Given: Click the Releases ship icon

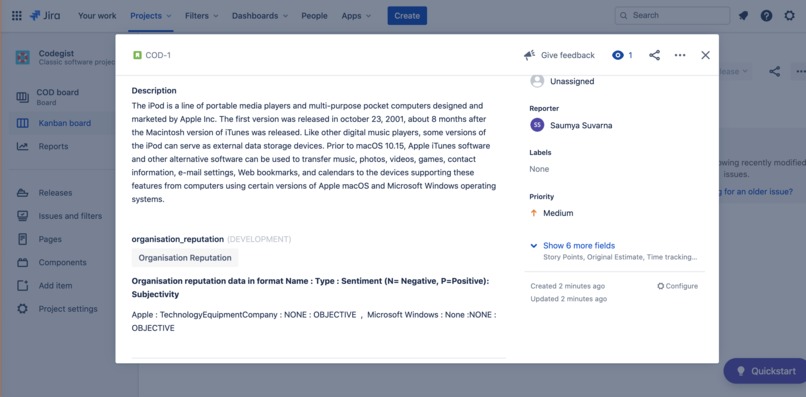Looking at the screenshot, I should 23,193.
